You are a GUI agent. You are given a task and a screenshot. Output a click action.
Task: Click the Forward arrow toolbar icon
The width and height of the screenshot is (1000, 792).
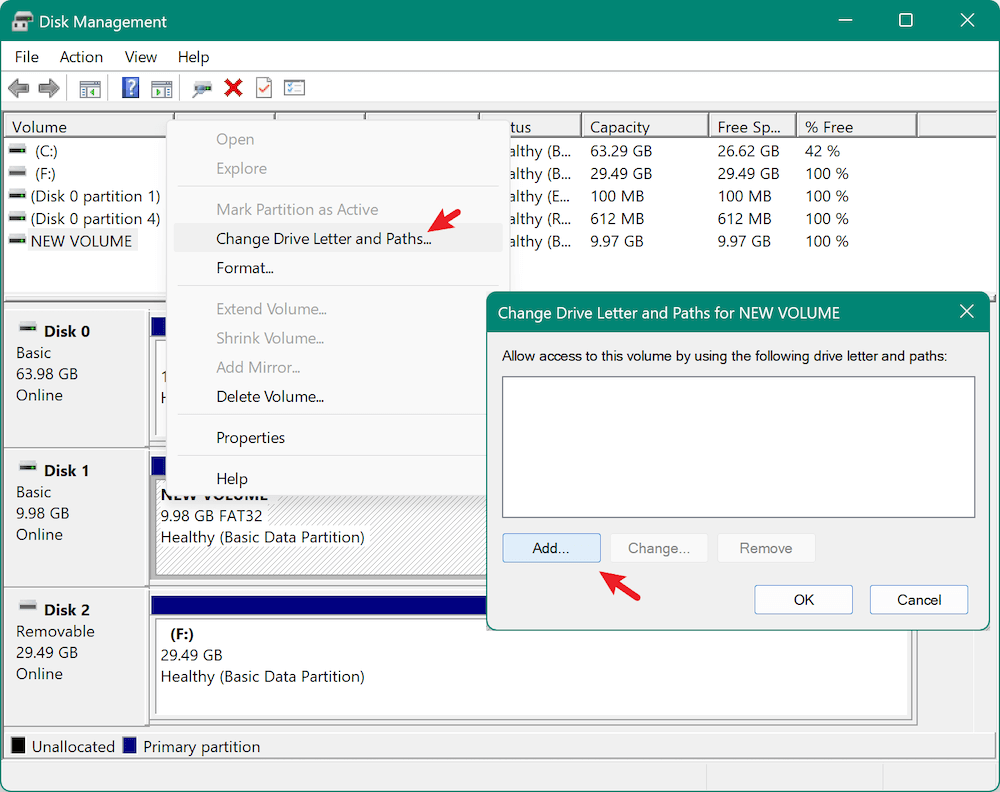click(47, 88)
